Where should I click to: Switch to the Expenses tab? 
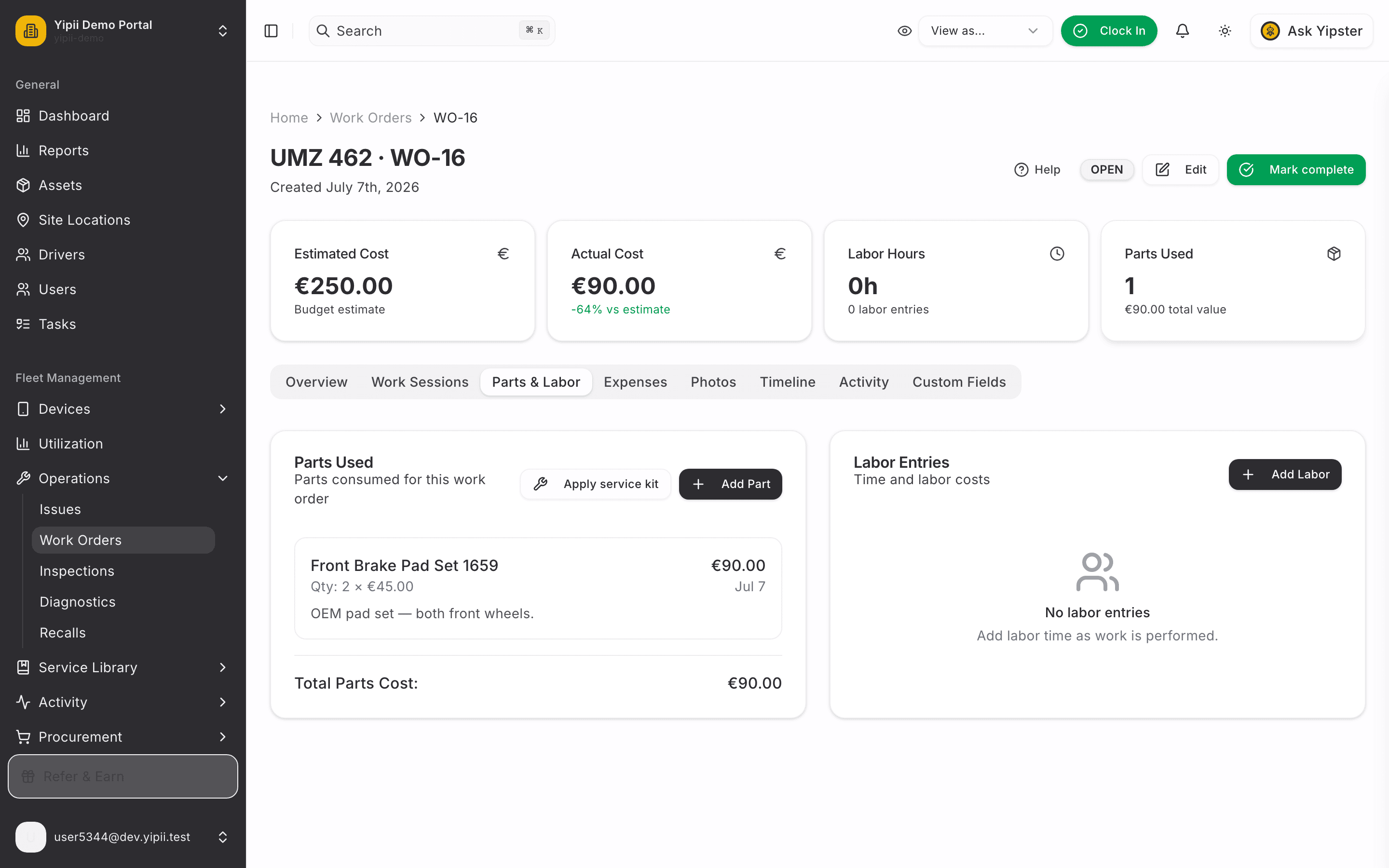[x=635, y=382]
